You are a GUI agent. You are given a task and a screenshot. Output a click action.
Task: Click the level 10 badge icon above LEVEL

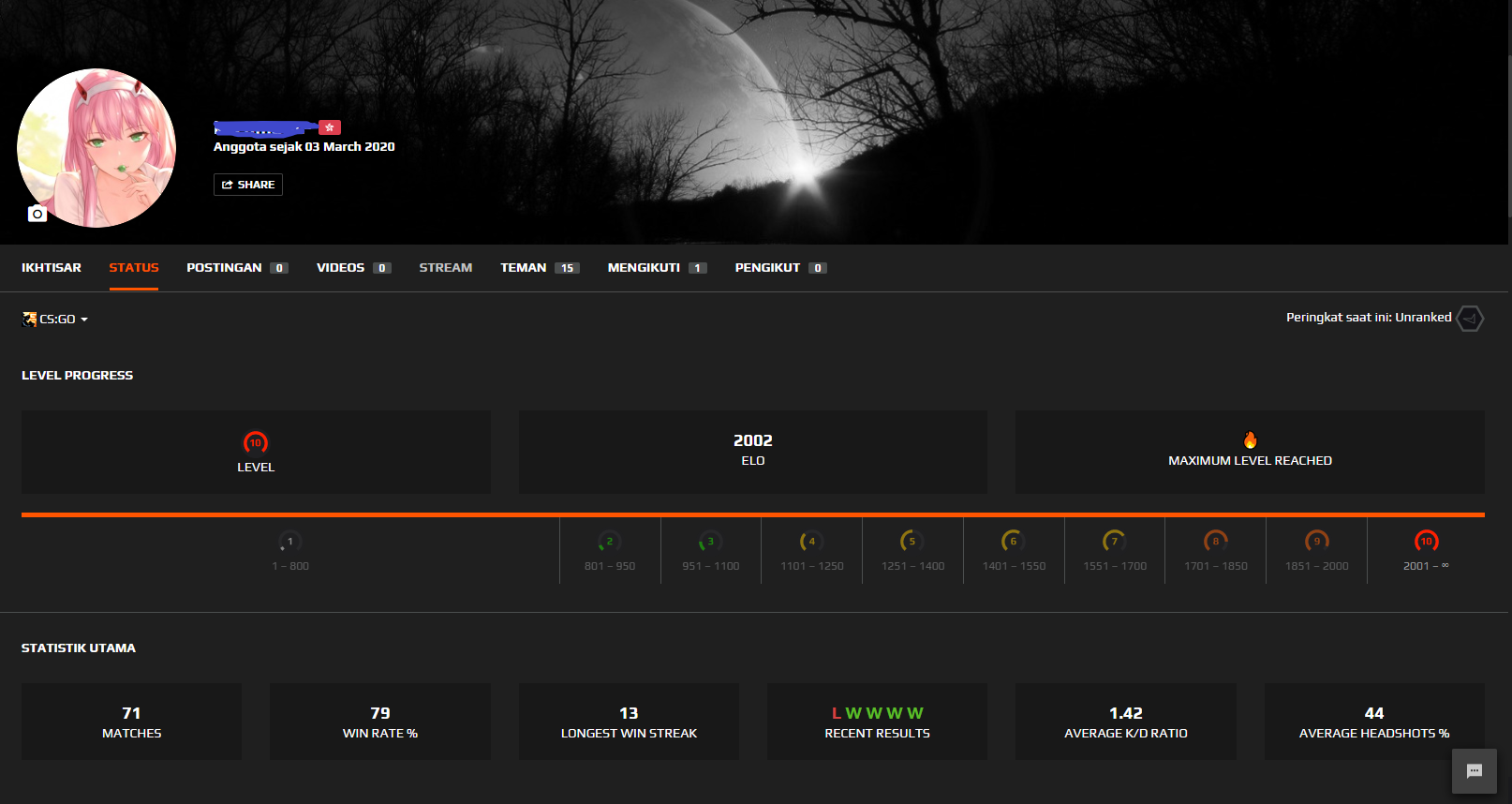256,442
